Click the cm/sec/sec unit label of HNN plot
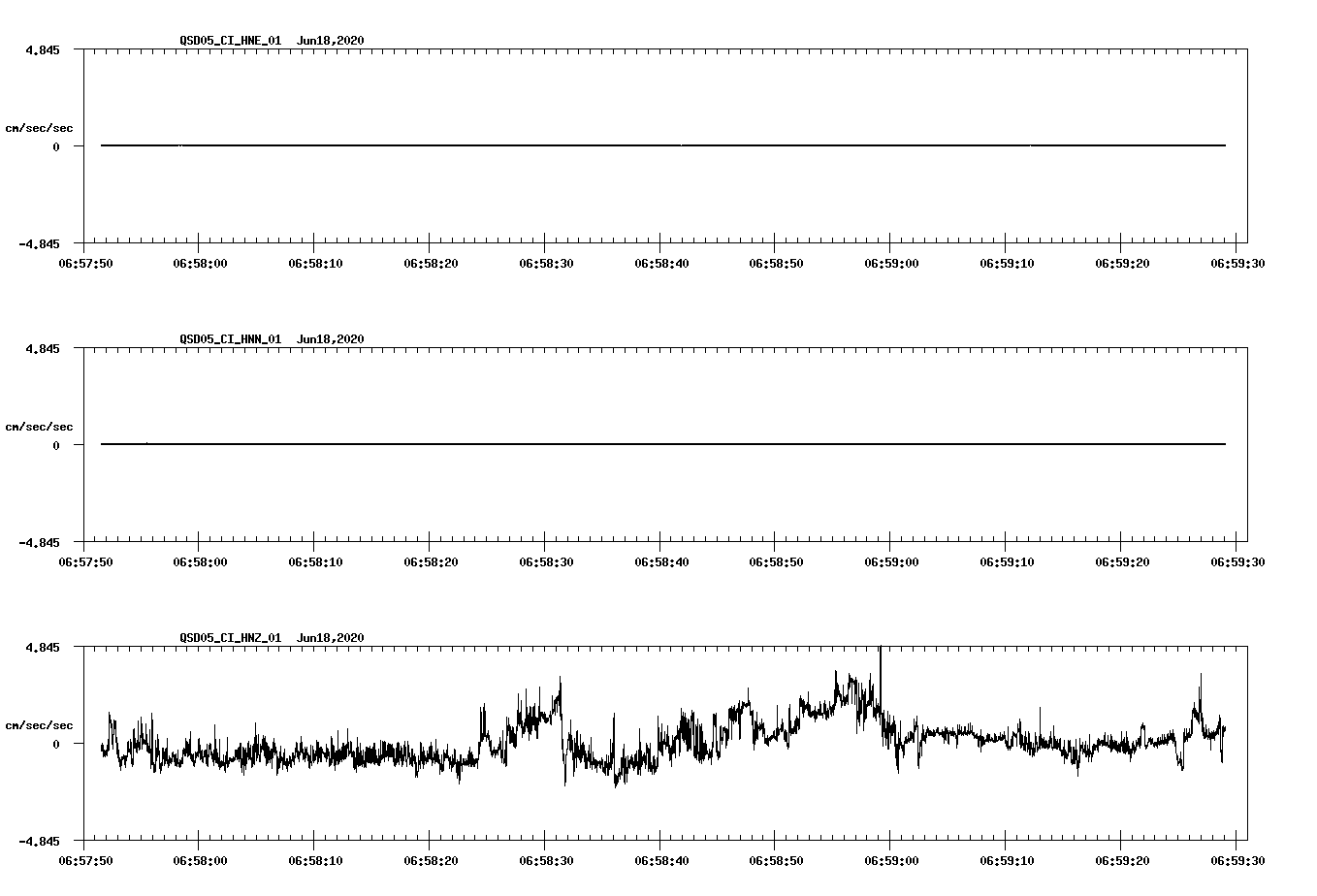This screenshot has height=896, width=1317. coord(39,427)
